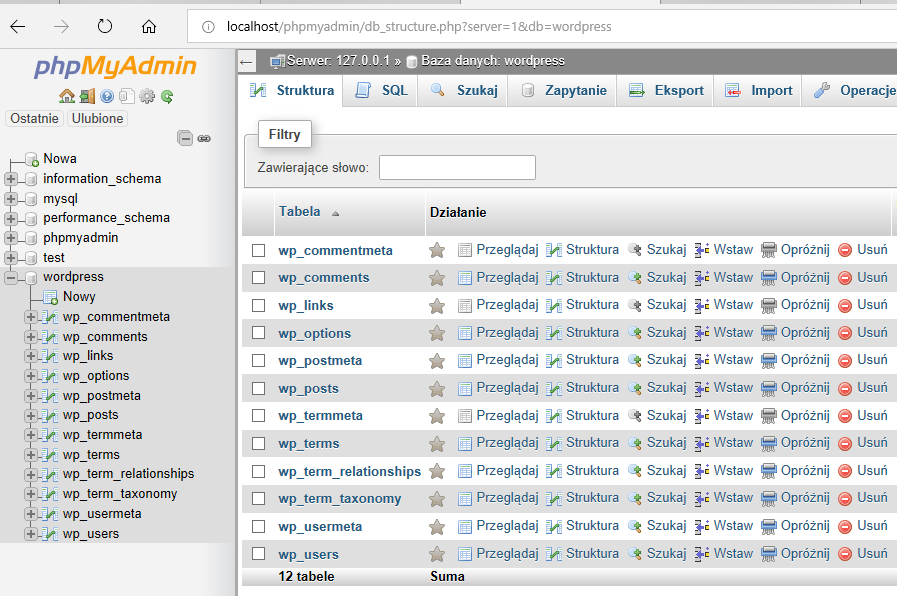Click the favorite star for wp_termmeta

point(437,416)
